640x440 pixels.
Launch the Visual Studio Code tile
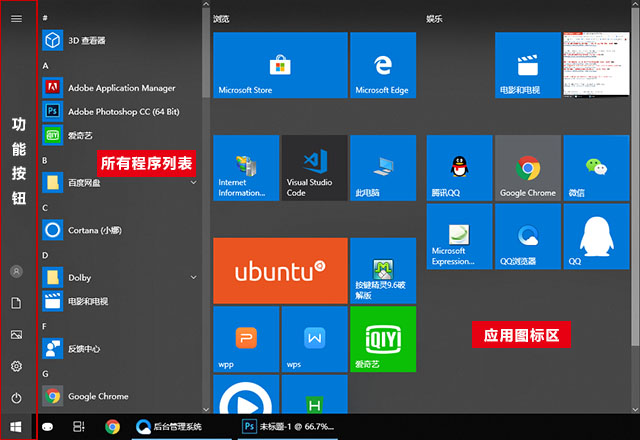(315, 168)
